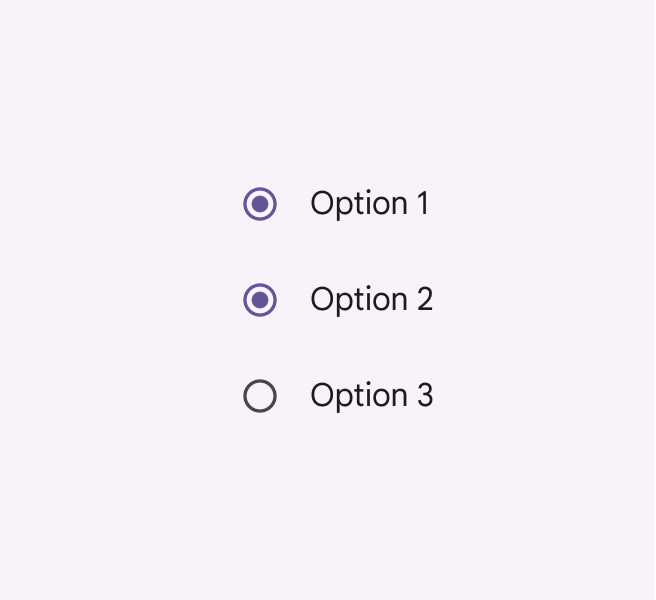Toggle the bottom radio button in the list
This screenshot has height=600, width=656.
point(260,396)
